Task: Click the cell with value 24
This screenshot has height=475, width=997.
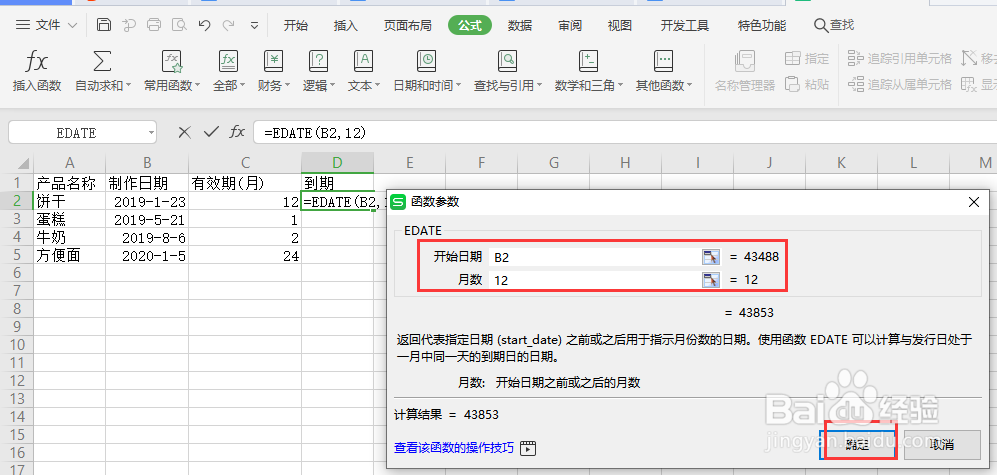Action: click(245, 256)
